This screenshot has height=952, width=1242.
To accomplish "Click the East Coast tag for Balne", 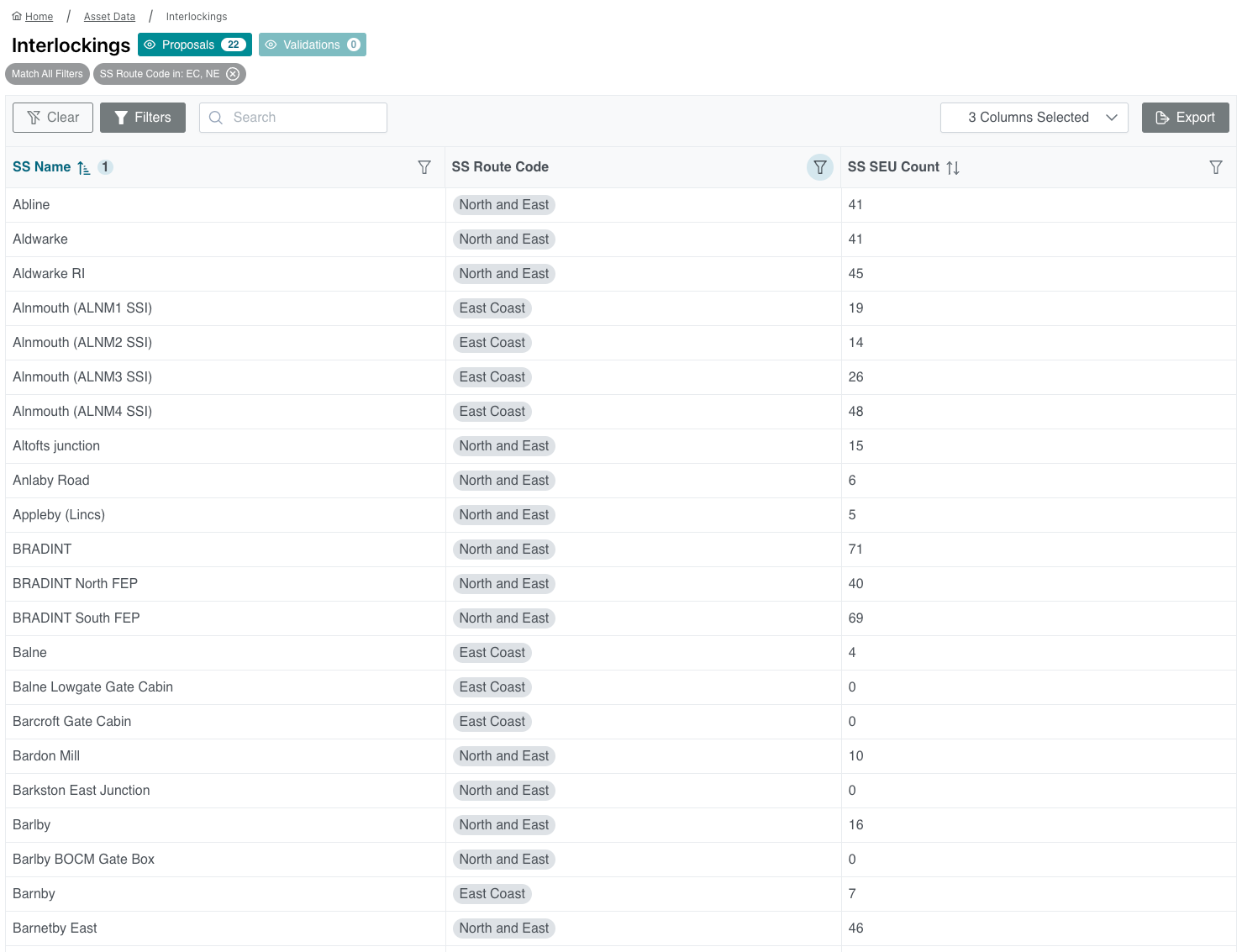I will tap(492, 653).
